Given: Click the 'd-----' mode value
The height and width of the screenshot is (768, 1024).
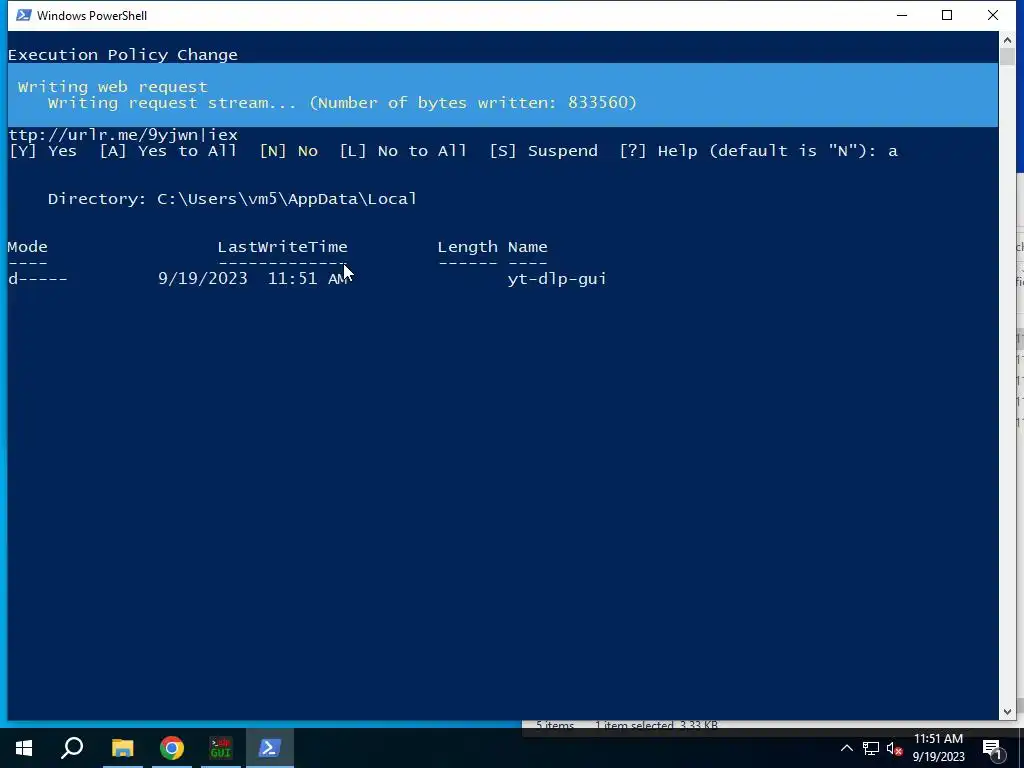Looking at the screenshot, I should [38, 279].
